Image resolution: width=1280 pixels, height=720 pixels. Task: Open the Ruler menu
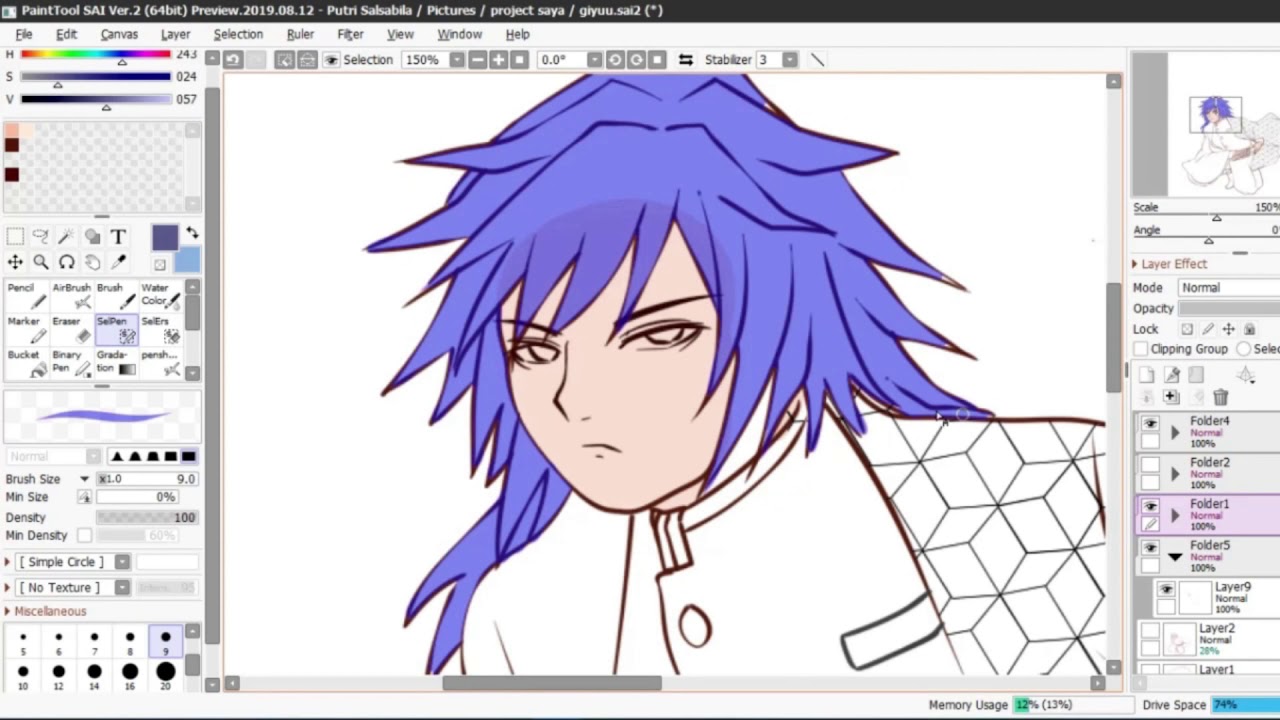click(300, 34)
